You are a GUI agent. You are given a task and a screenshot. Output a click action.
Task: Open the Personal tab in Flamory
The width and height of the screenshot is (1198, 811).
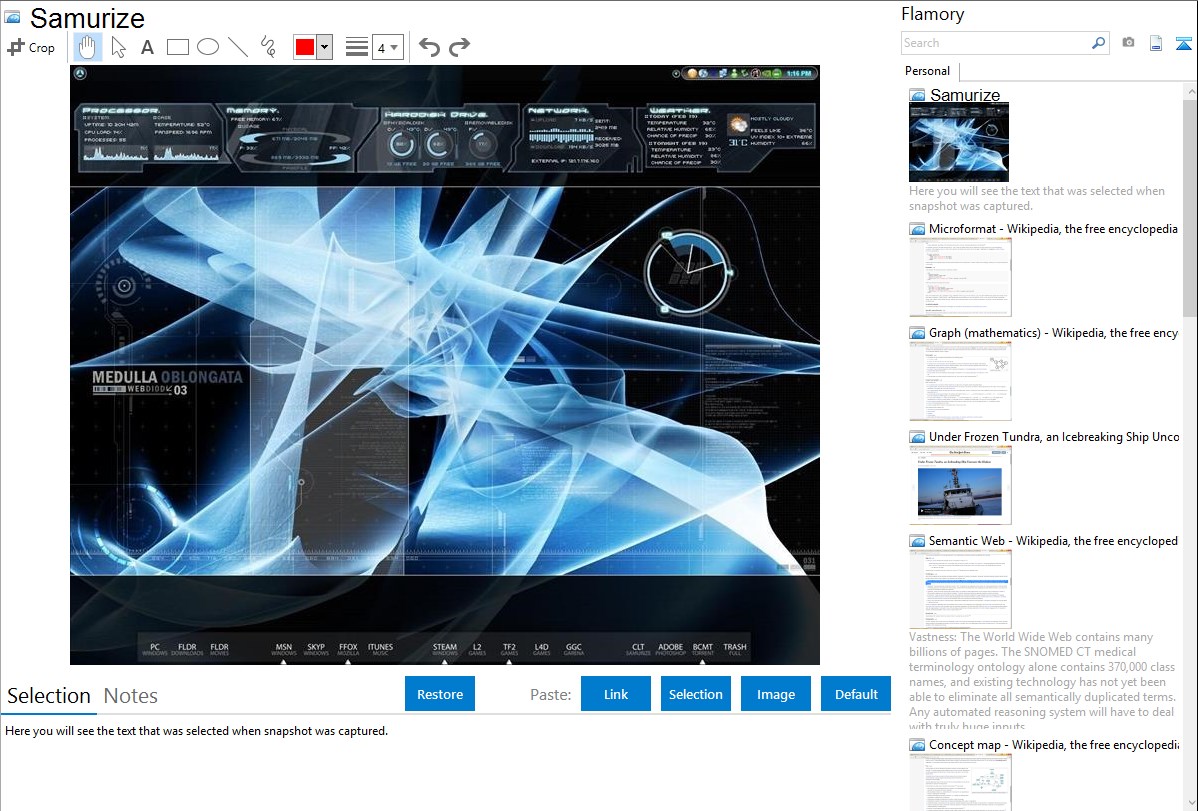[x=927, y=71]
